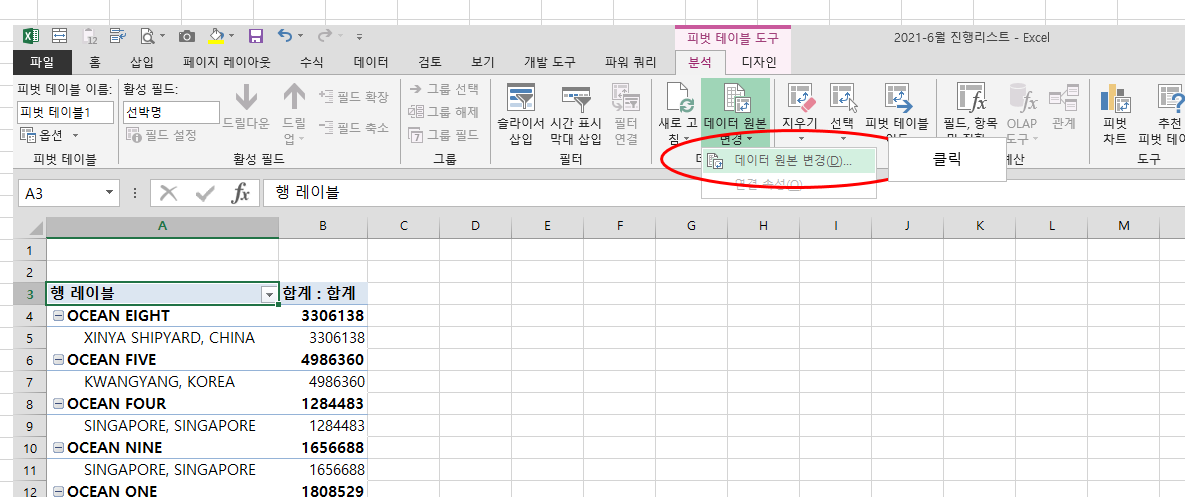Select cell with KWANGYANG, KOREA
The width and height of the screenshot is (1185, 497).
(x=162, y=381)
